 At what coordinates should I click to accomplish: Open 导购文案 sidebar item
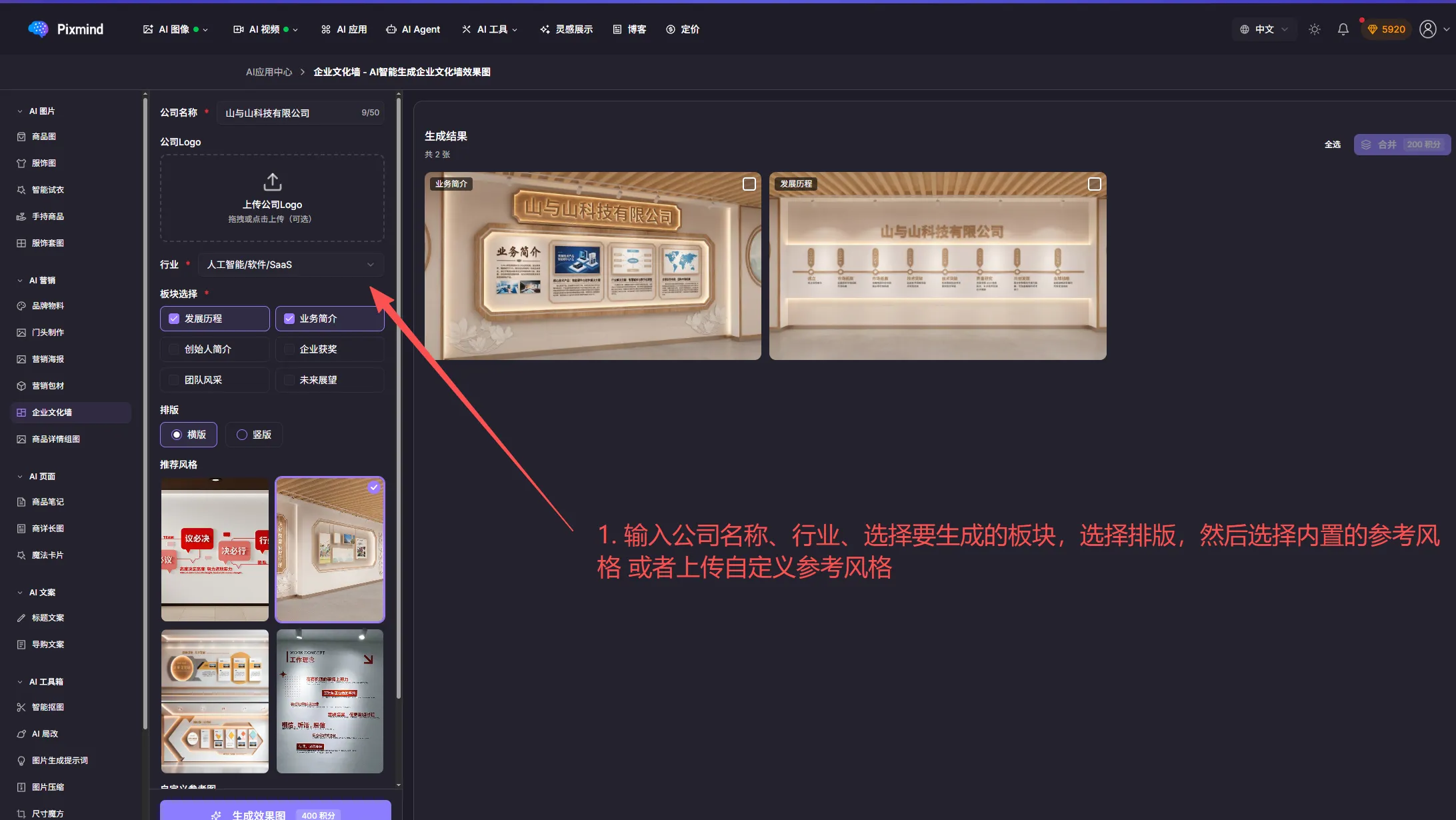tap(48, 645)
